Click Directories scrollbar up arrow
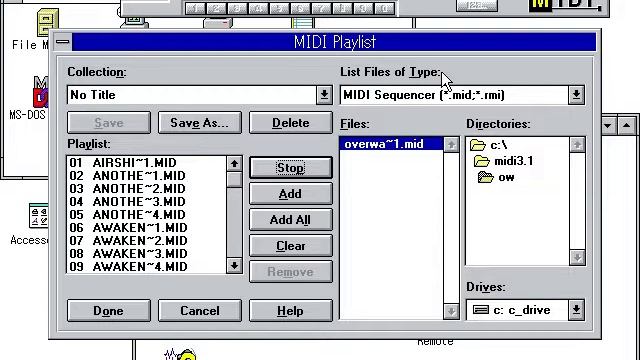640x360 pixels. pyautogui.click(x=577, y=144)
